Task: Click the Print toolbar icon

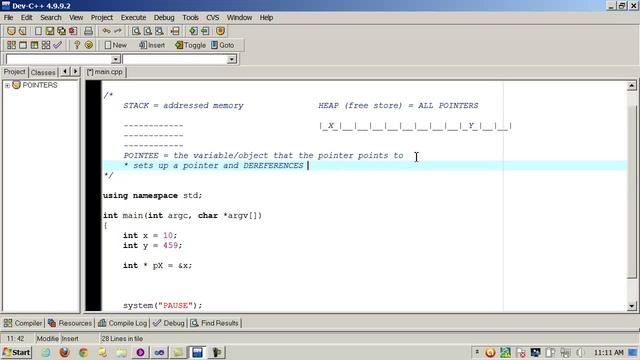Action: point(88,31)
